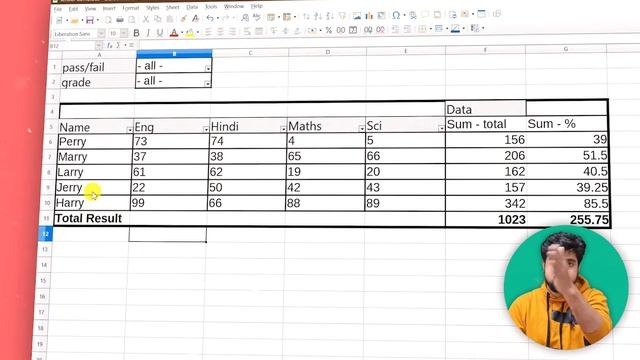The height and width of the screenshot is (360, 640).
Task: Open Maths column filter arrow
Action: (x=361, y=129)
